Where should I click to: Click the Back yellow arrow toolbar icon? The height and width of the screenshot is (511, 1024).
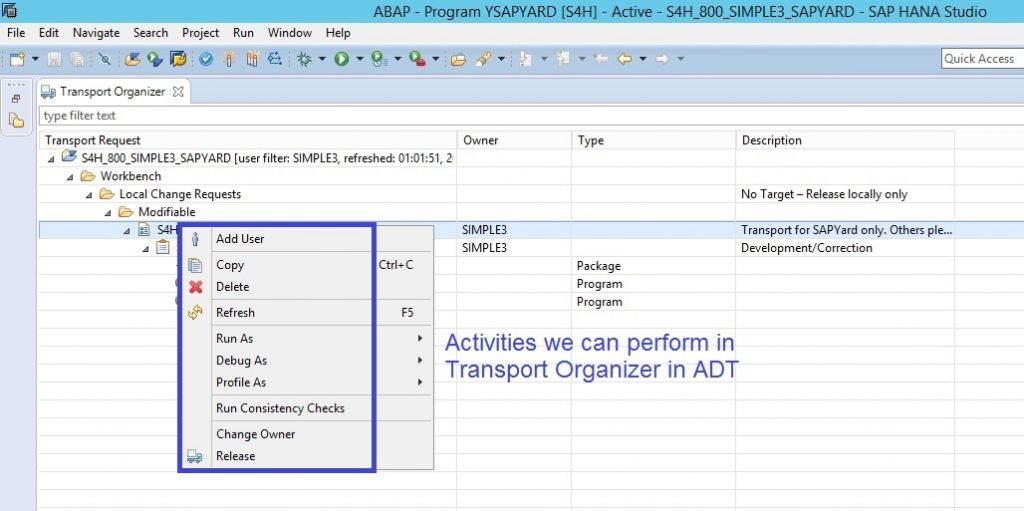pyautogui.click(x=624, y=59)
